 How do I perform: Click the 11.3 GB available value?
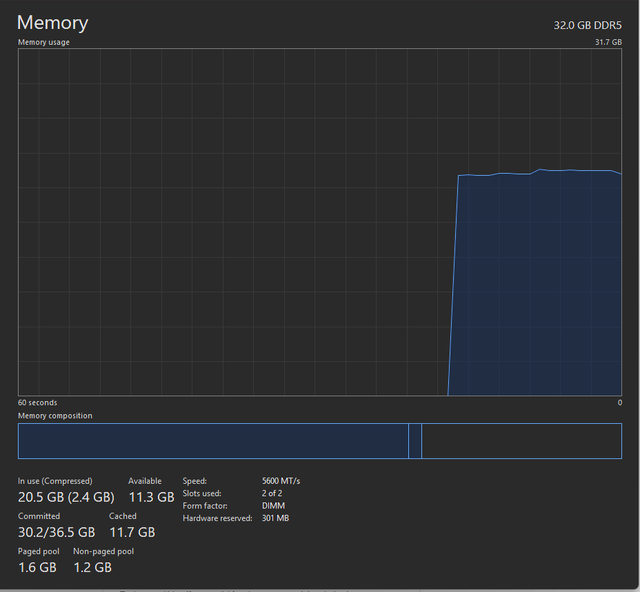[x=151, y=497]
